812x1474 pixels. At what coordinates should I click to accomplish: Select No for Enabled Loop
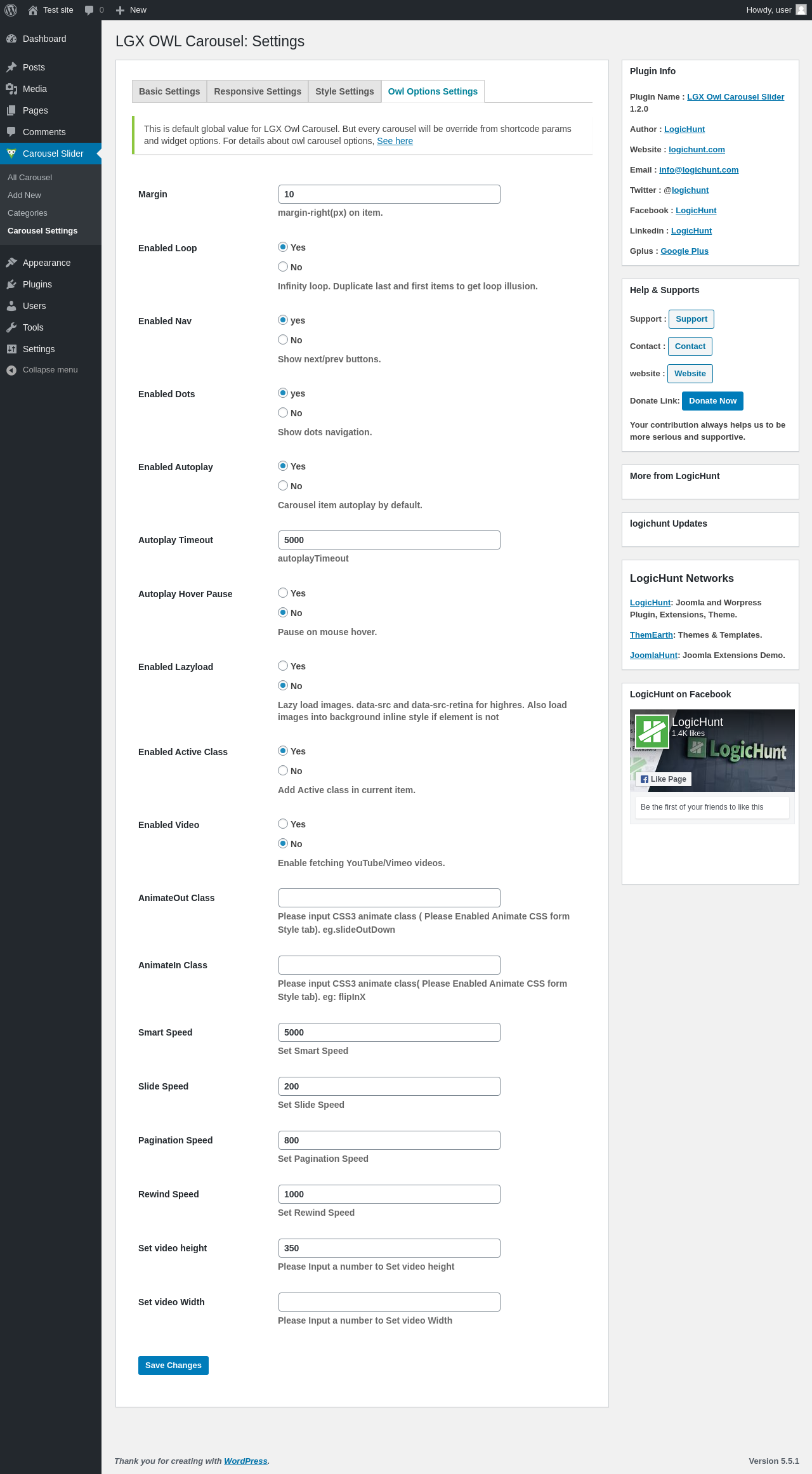[x=283, y=267]
